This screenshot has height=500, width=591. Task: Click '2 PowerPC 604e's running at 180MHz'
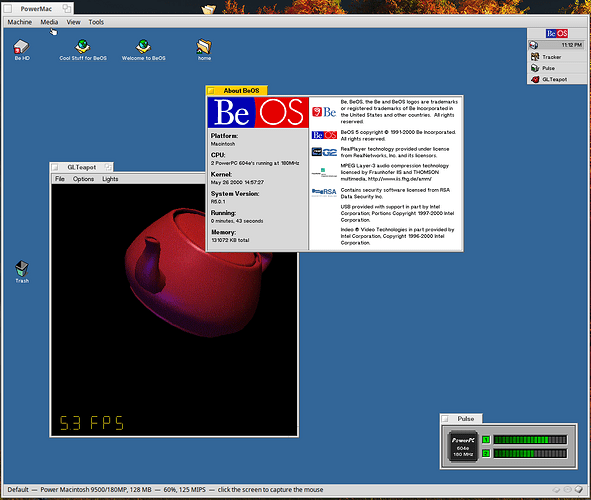[255, 163]
